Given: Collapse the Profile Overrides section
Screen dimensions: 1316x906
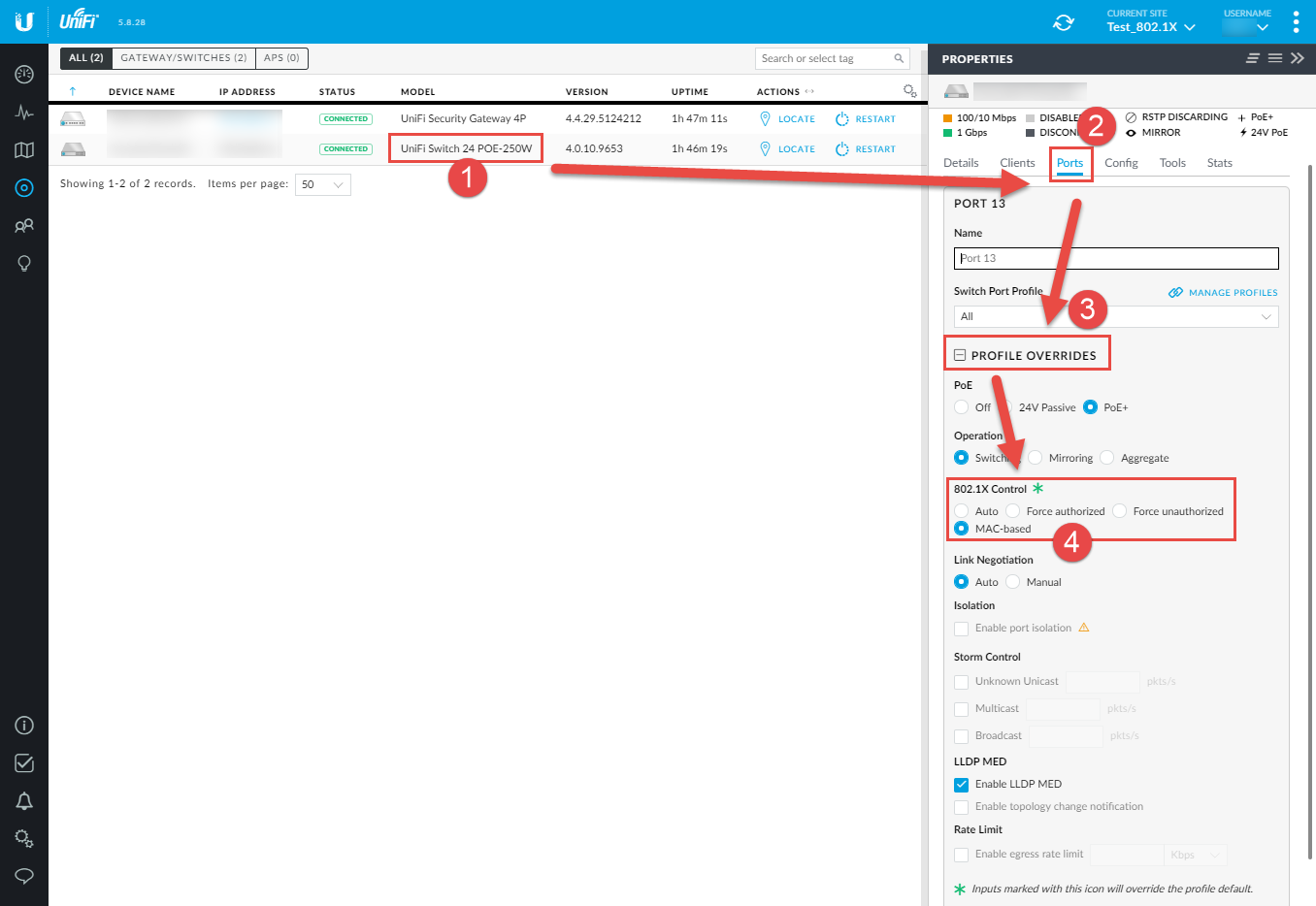Looking at the screenshot, I should pos(960,356).
